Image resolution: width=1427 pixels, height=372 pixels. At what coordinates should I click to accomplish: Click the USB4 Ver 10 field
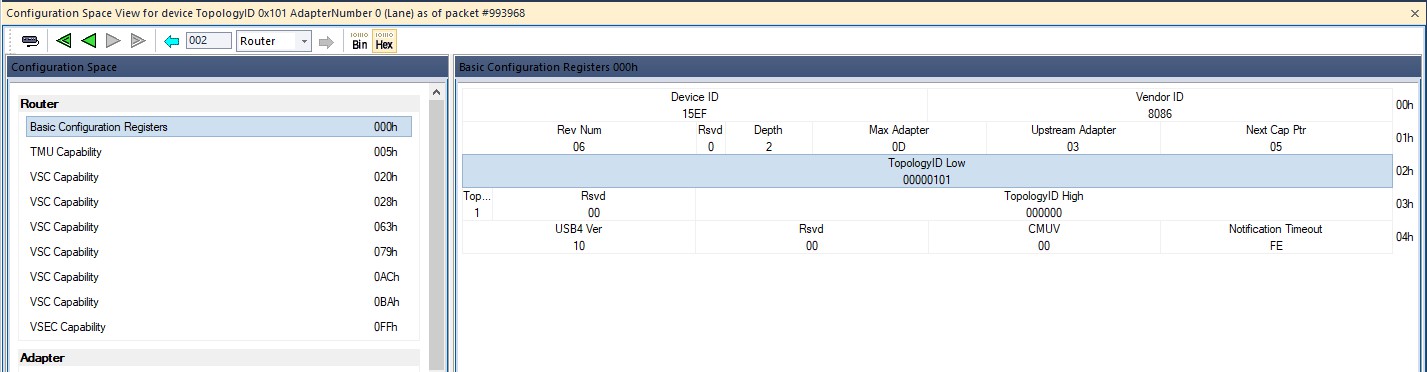click(579, 237)
